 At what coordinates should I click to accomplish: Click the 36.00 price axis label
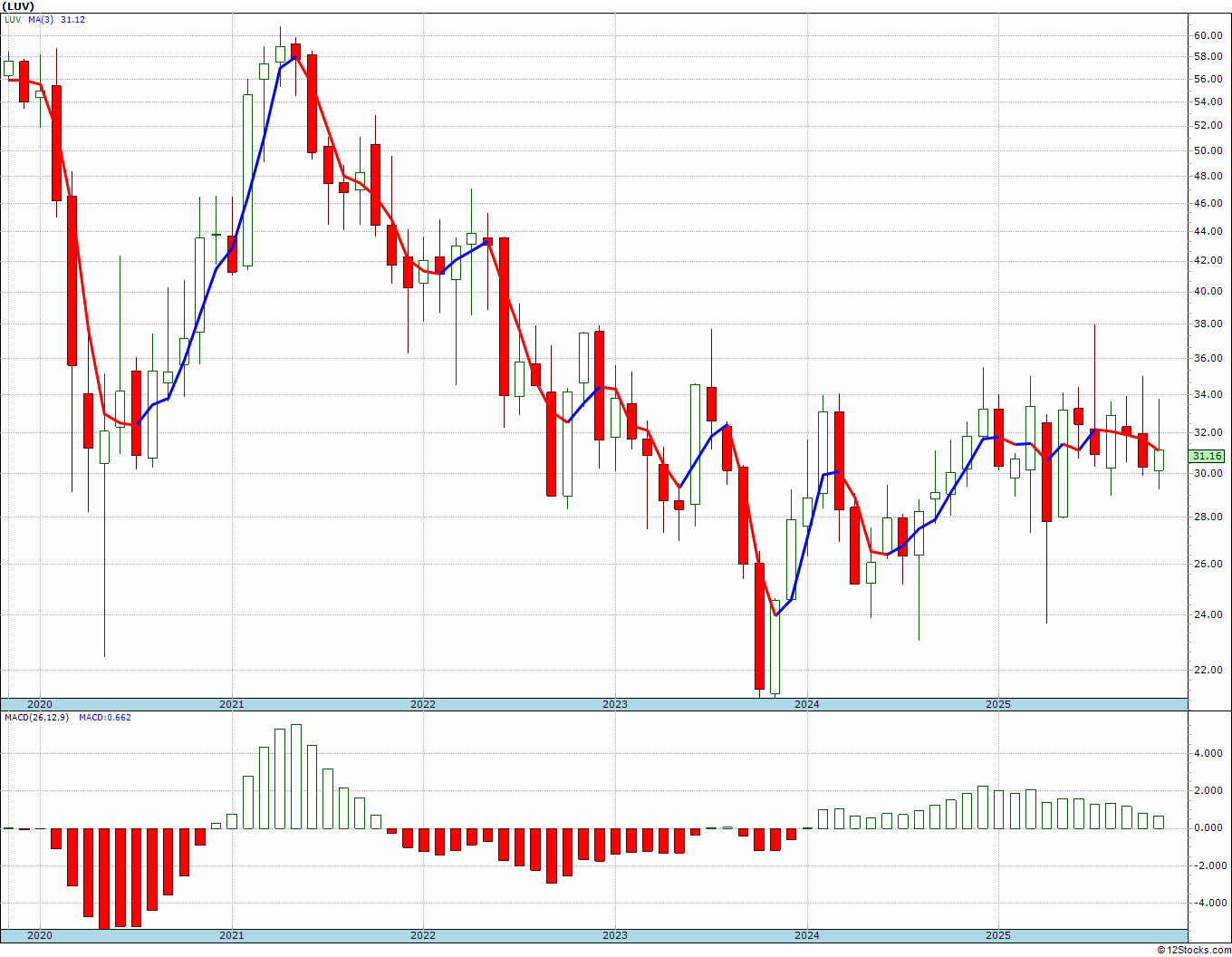tap(1208, 359)
